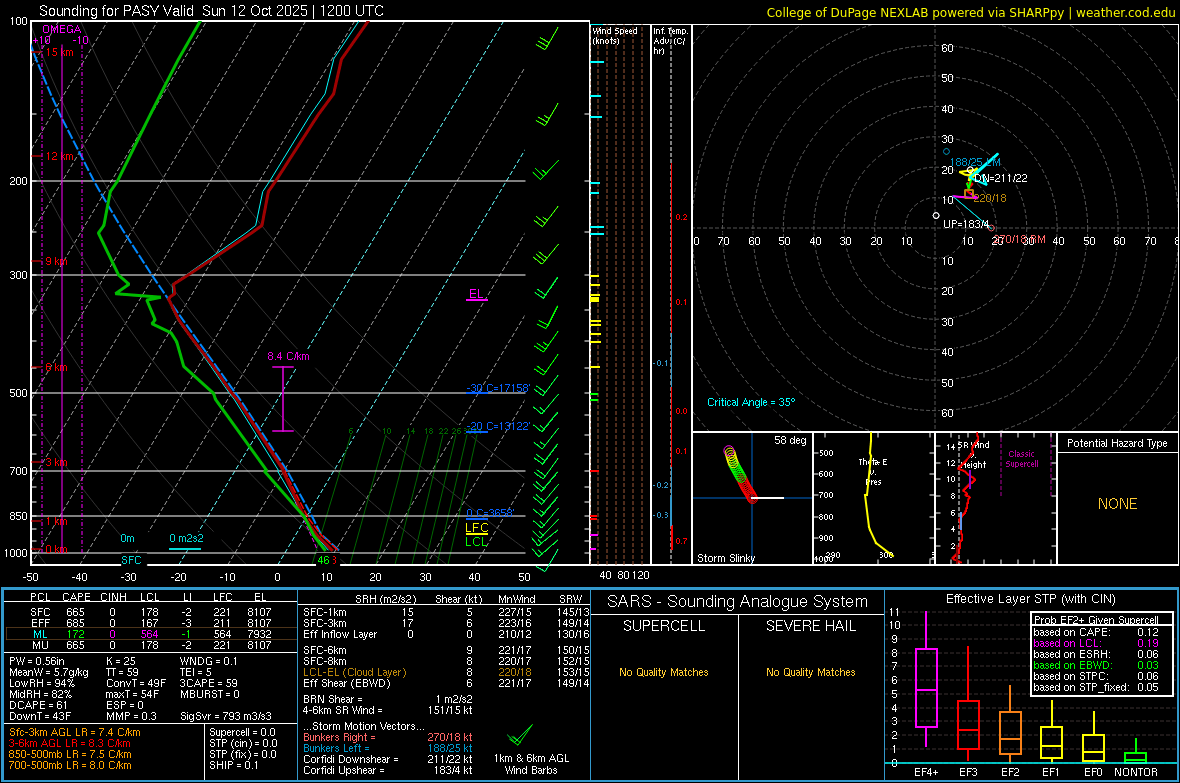Click the Corfidi Downshear = 211/22 kt line
The image size is (1180, 783).
388,759
